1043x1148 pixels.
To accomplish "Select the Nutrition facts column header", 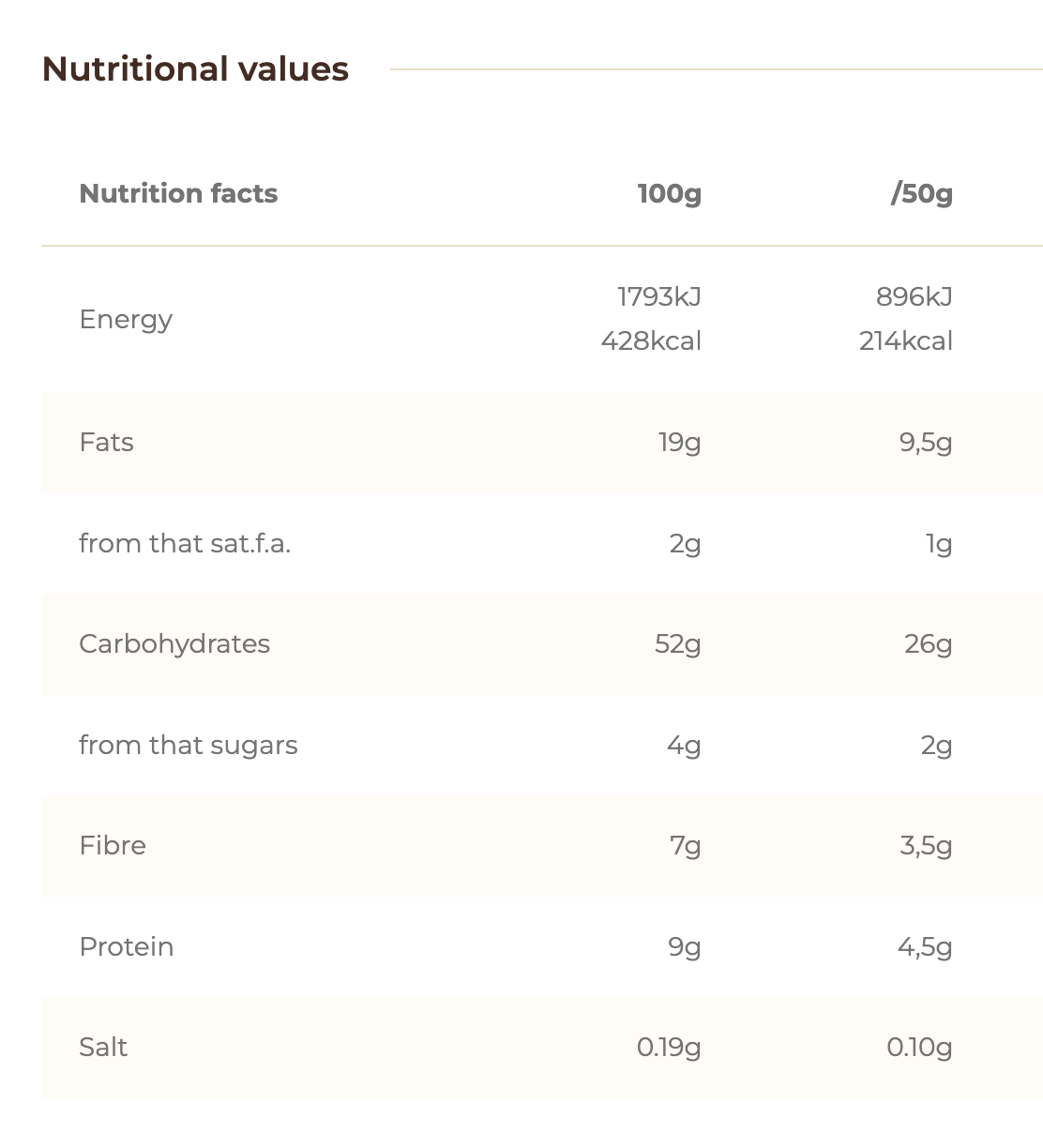I will 178,193.
